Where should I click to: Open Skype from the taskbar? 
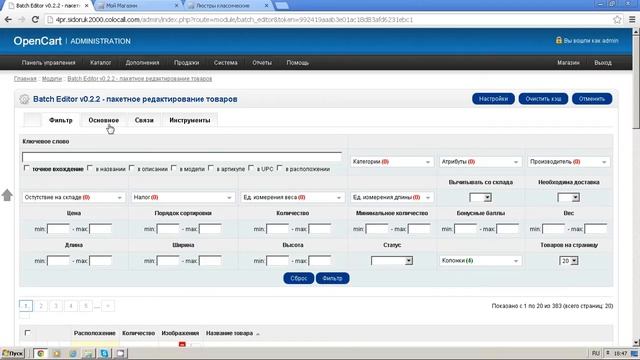click(104, 353)
